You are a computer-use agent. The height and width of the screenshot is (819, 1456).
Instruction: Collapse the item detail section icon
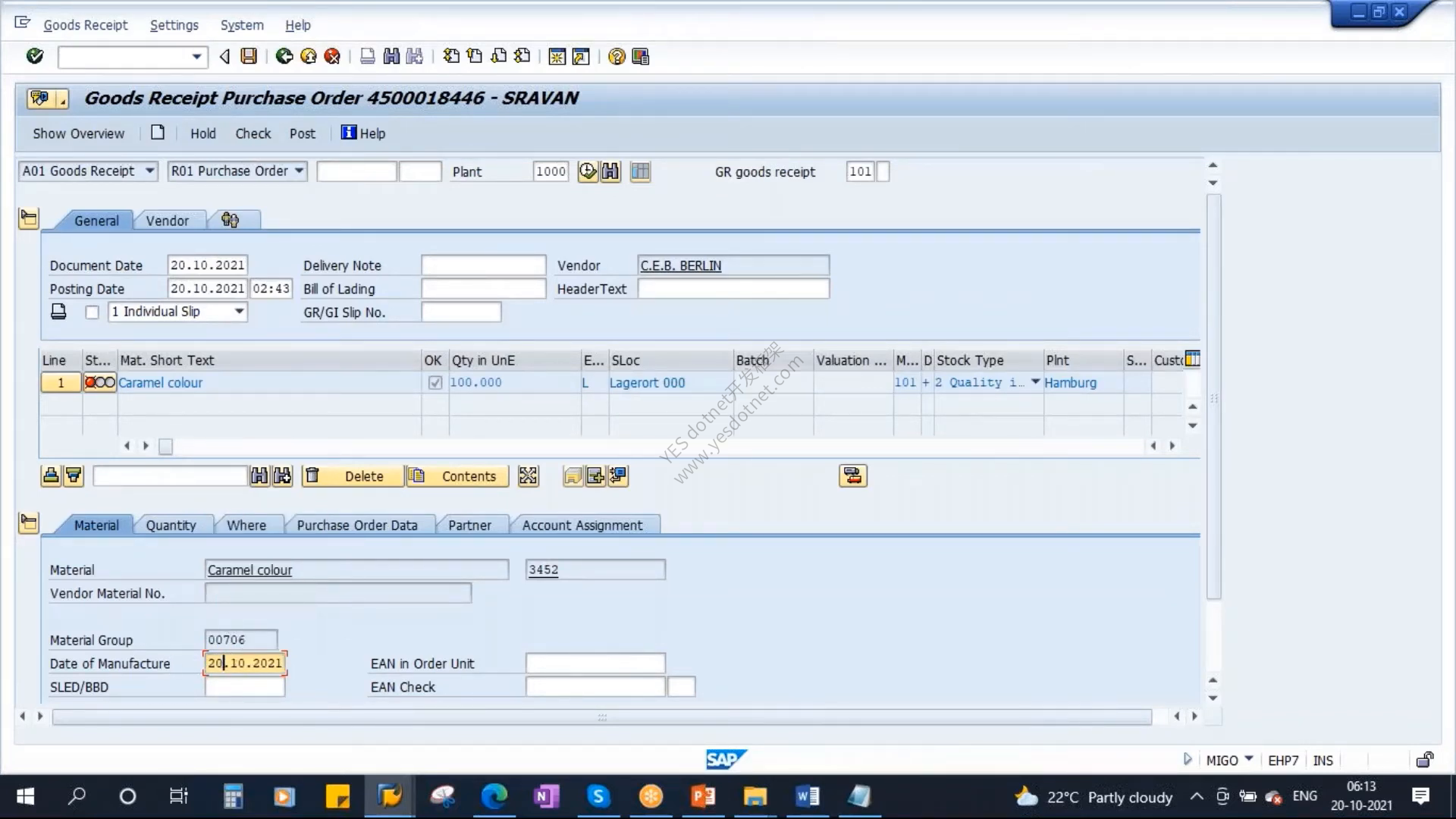29,523
